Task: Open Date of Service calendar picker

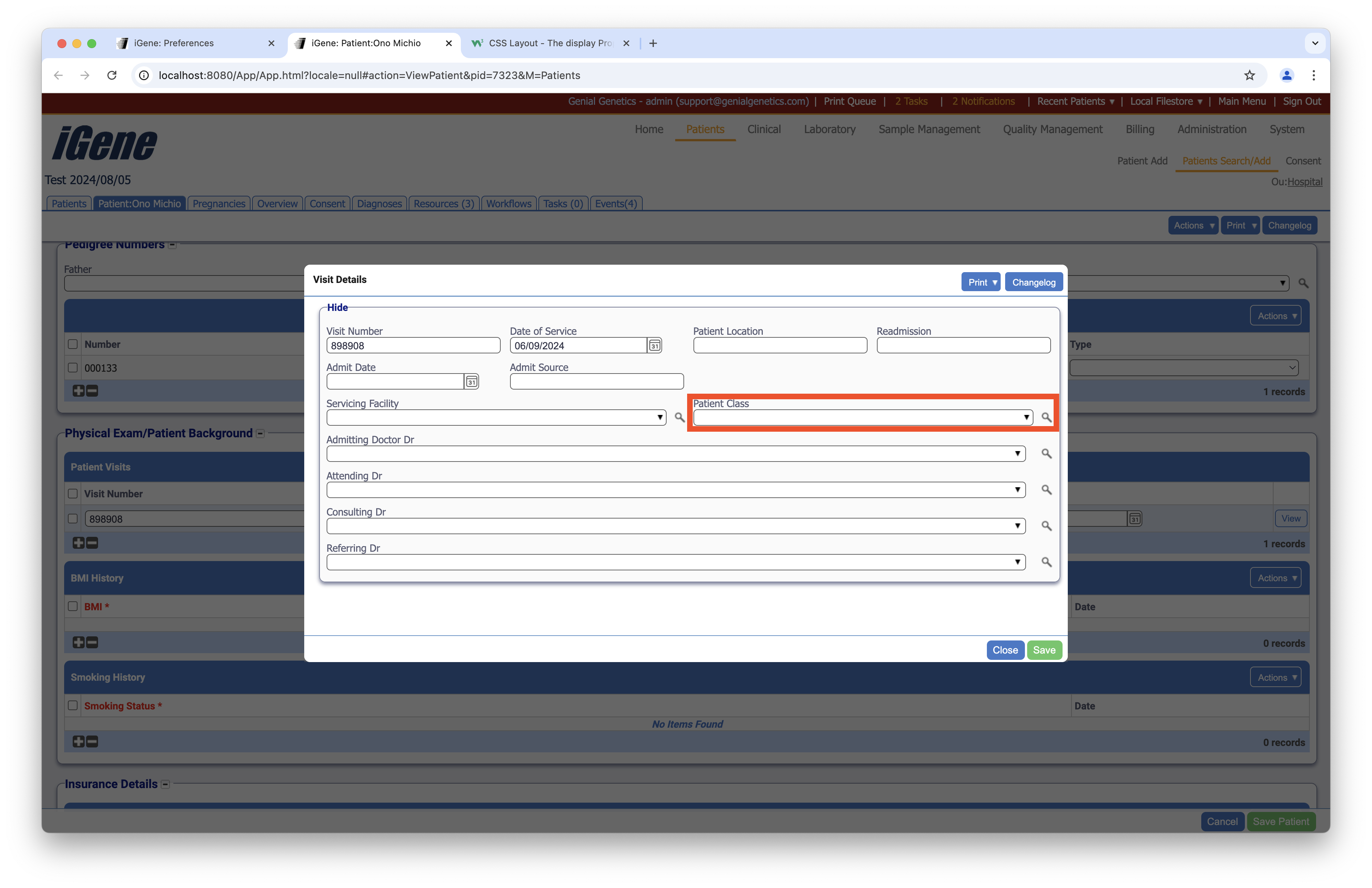Action: tap(654, 345)
